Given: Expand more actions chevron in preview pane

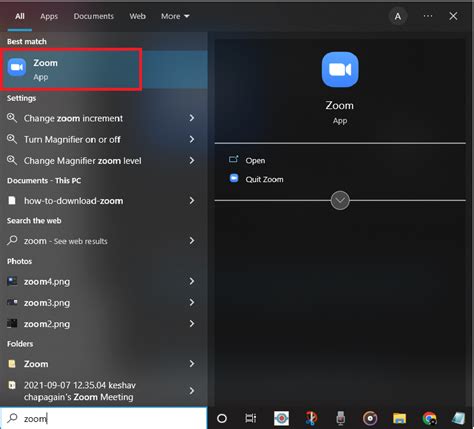Looking at the screenshot, I should coord(340,200).
